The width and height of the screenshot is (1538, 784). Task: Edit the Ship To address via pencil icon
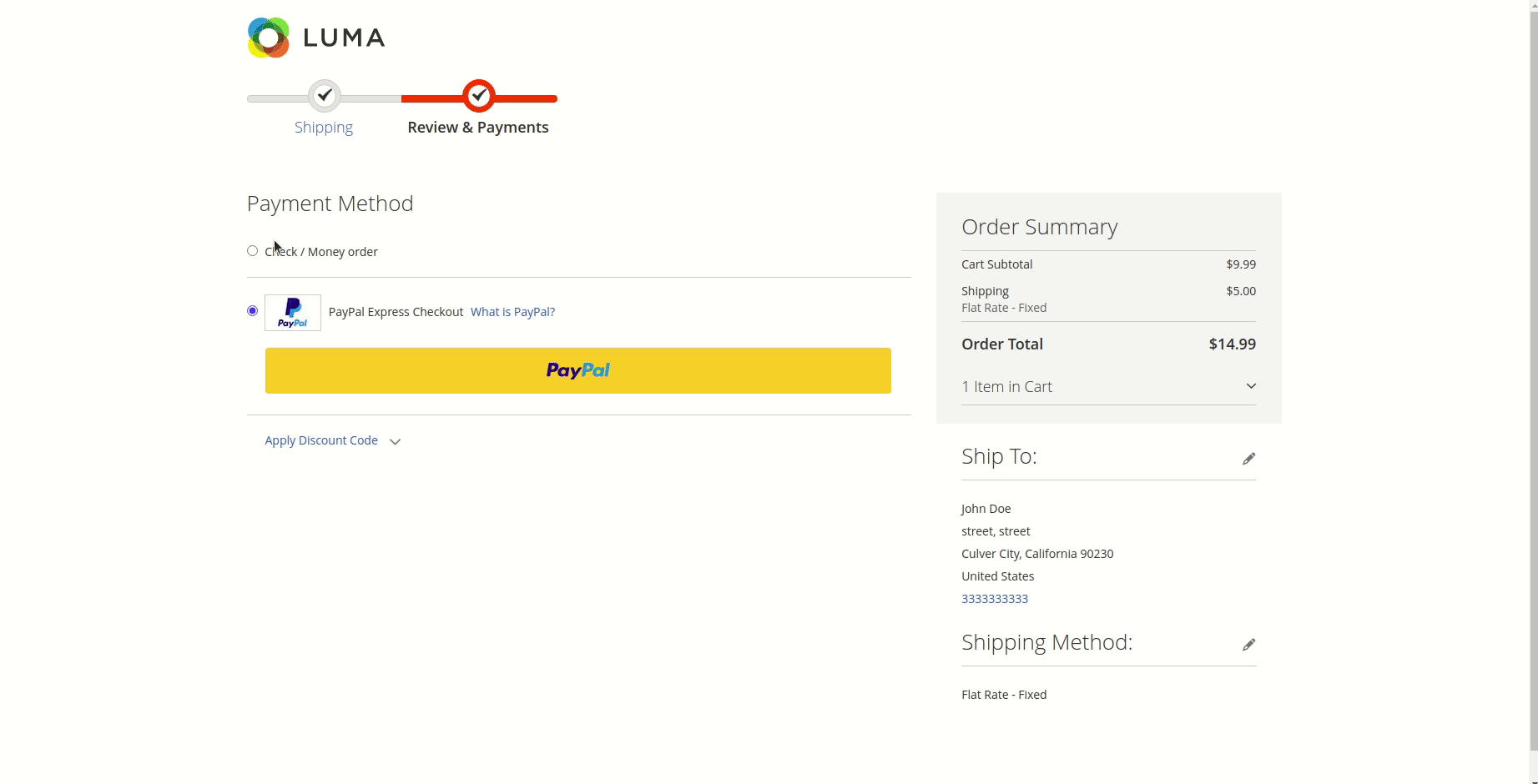(x=1248, y=458)
